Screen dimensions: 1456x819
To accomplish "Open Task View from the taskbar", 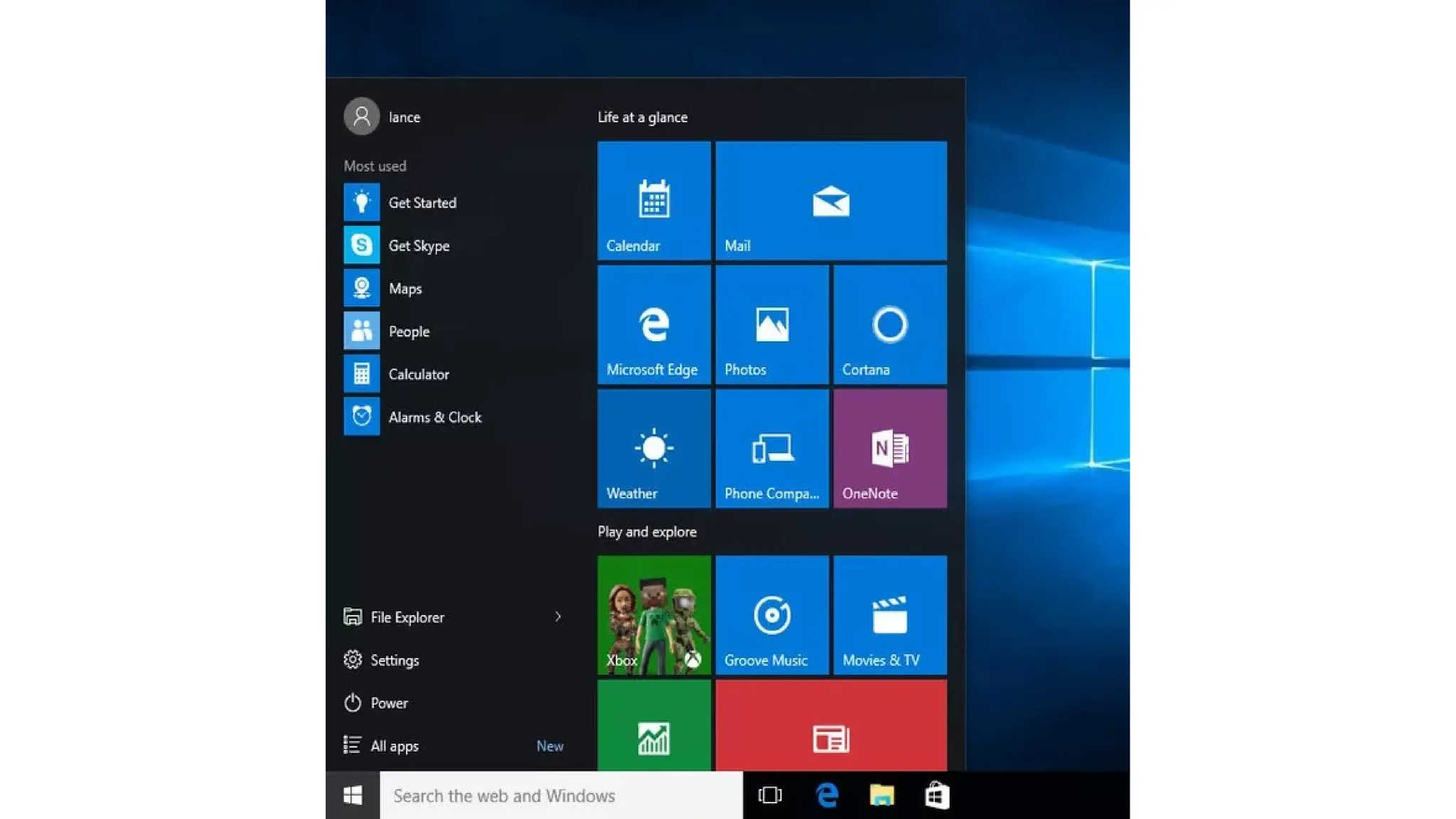I will (x=770, y=795).
